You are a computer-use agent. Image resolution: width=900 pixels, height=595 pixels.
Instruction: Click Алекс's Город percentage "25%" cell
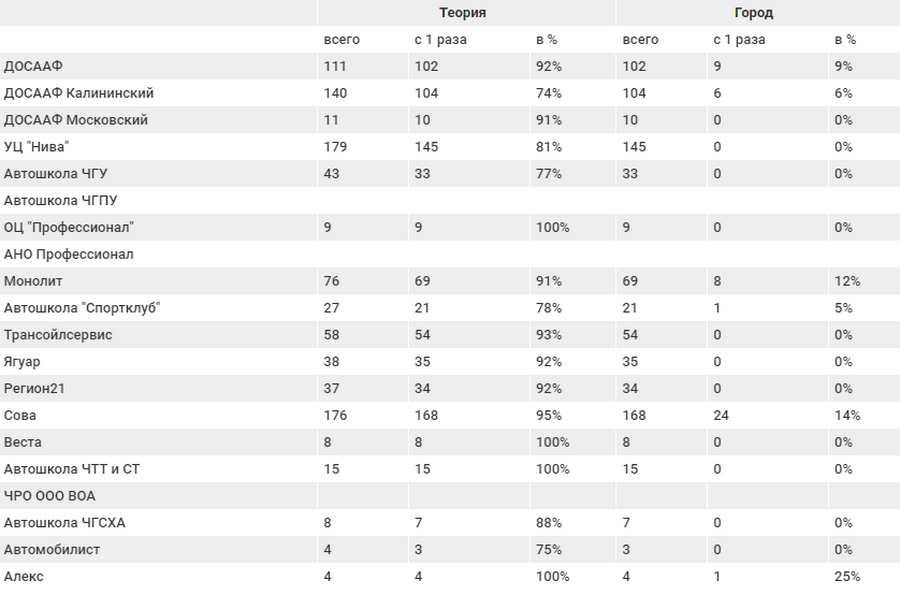[847, 576]
